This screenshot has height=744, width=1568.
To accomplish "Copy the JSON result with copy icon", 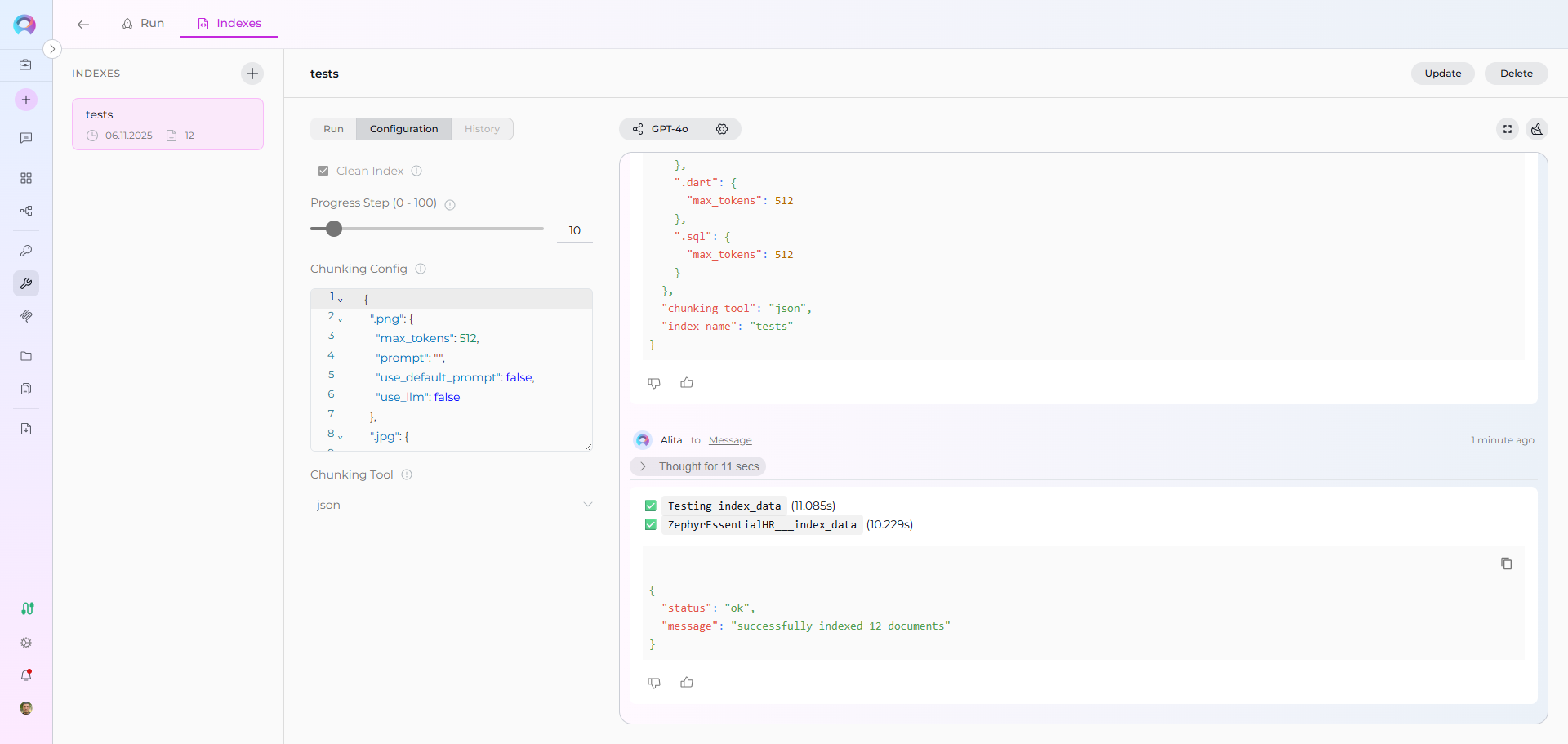I will 1507,564.
